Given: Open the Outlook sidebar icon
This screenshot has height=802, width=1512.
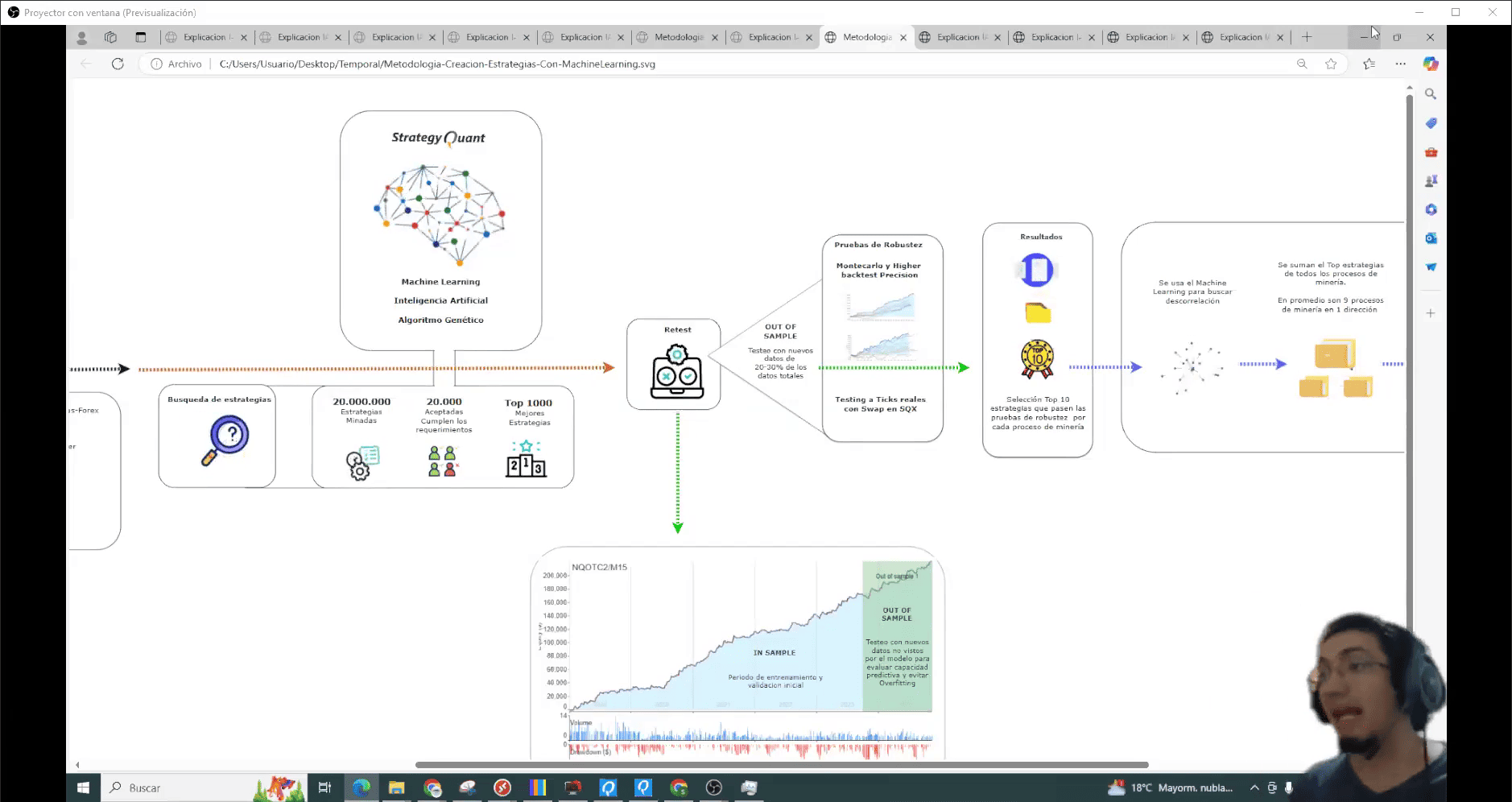Looking at the screenshot, I should (1431, 238).
